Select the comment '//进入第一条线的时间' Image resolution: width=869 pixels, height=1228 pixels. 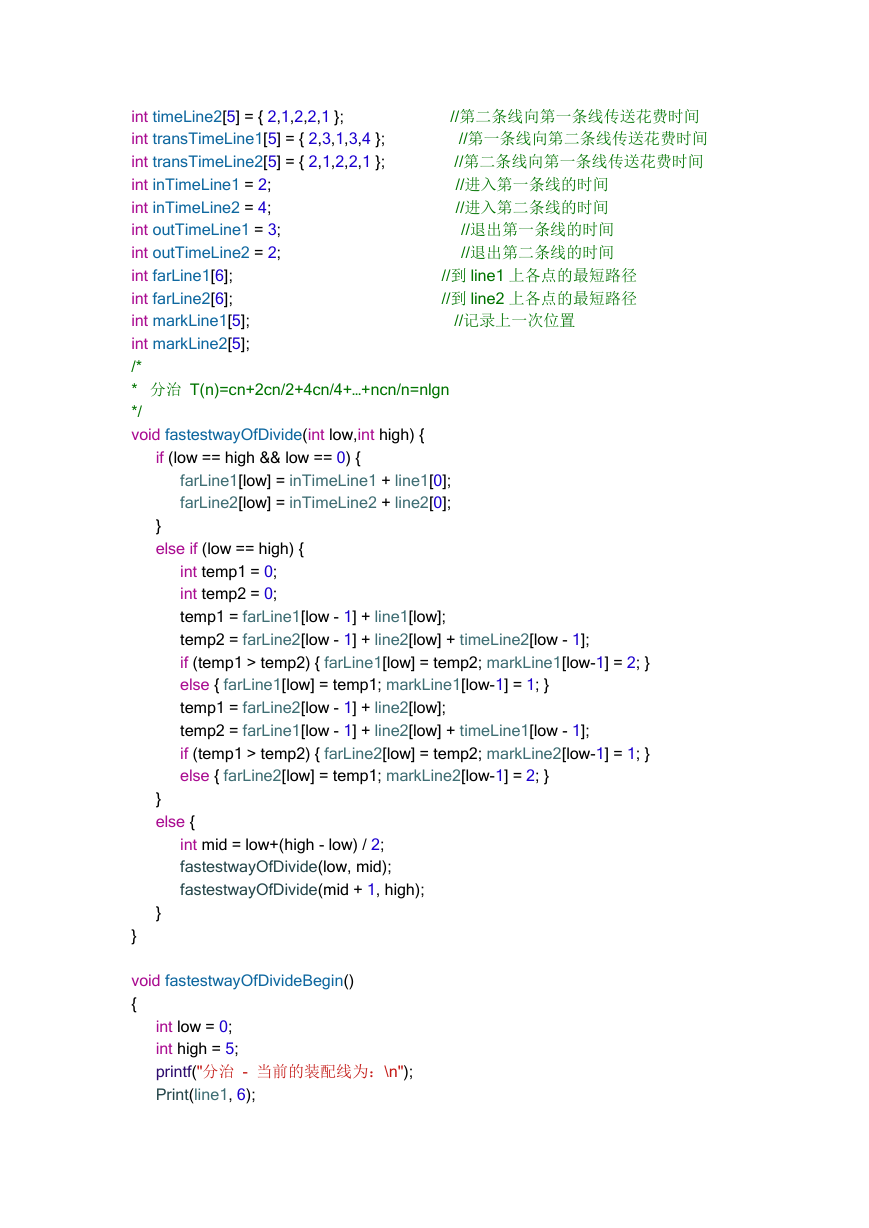click(x=531, y=185)
